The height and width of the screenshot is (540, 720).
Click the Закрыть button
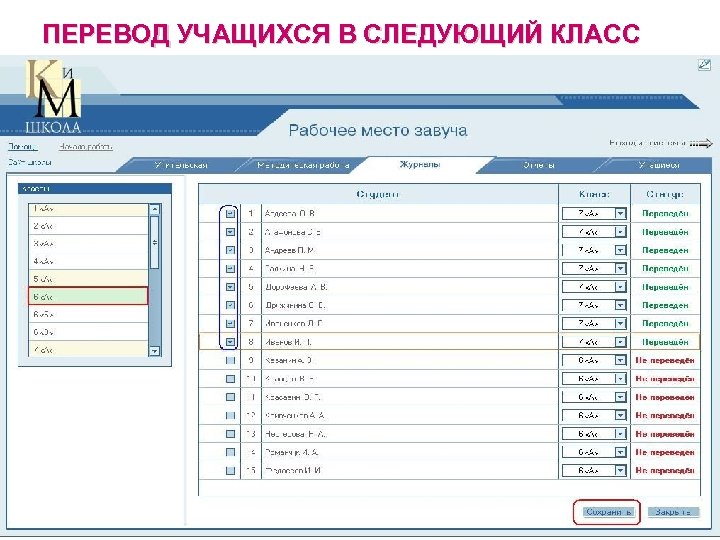pyautogui.click(x=673, y=512)
